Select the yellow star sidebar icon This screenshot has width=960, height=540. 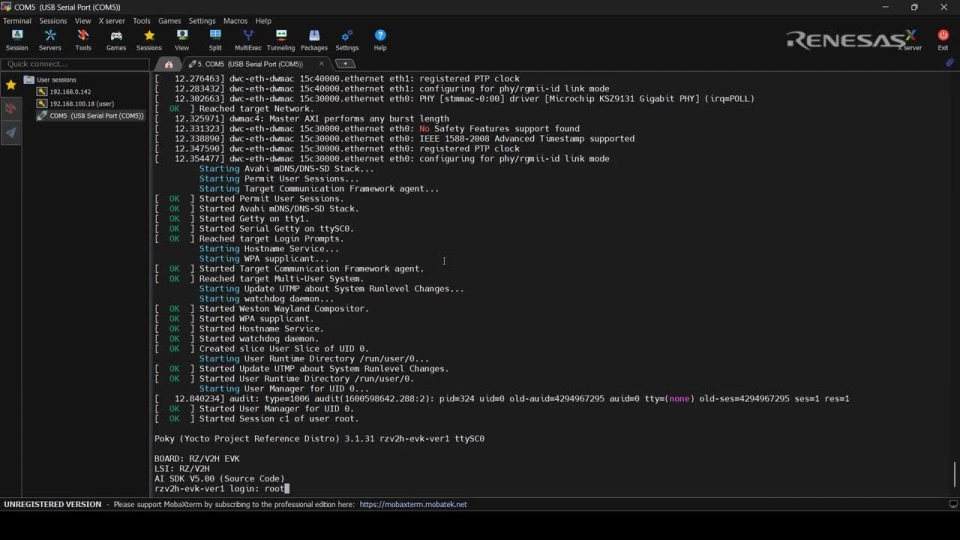(x=11, y=85)
